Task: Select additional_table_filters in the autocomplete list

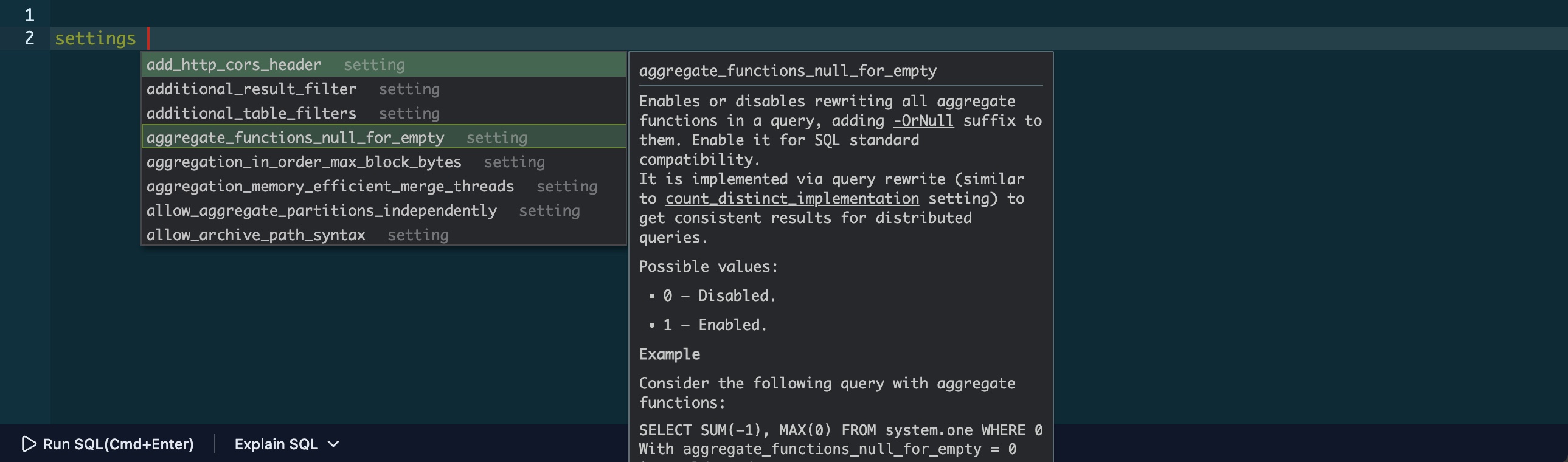Action: [251, 113]
